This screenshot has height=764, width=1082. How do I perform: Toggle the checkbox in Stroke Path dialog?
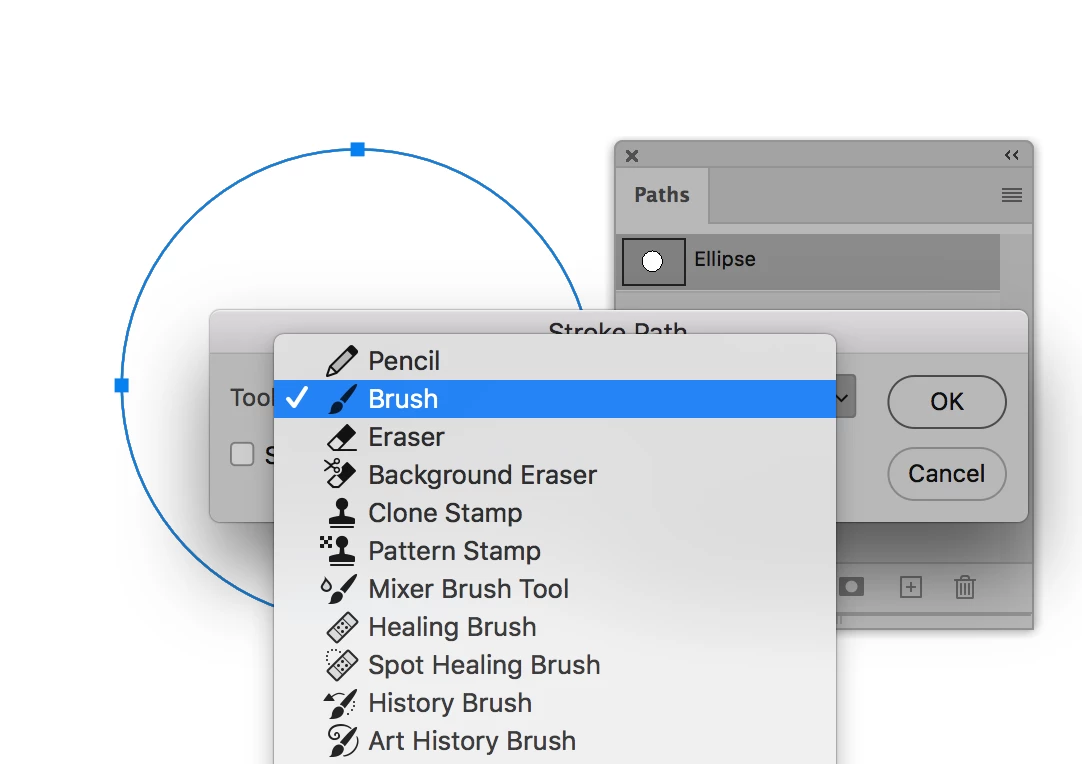pos(242,454)
